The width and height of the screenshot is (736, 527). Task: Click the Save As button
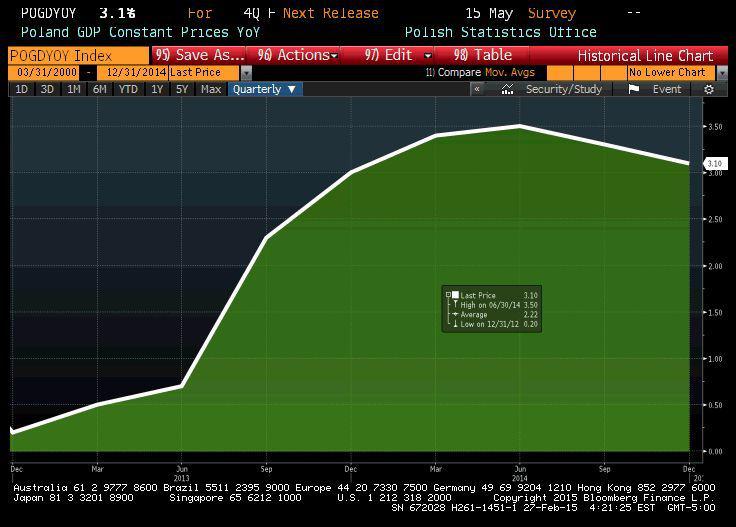coord(199,55)
